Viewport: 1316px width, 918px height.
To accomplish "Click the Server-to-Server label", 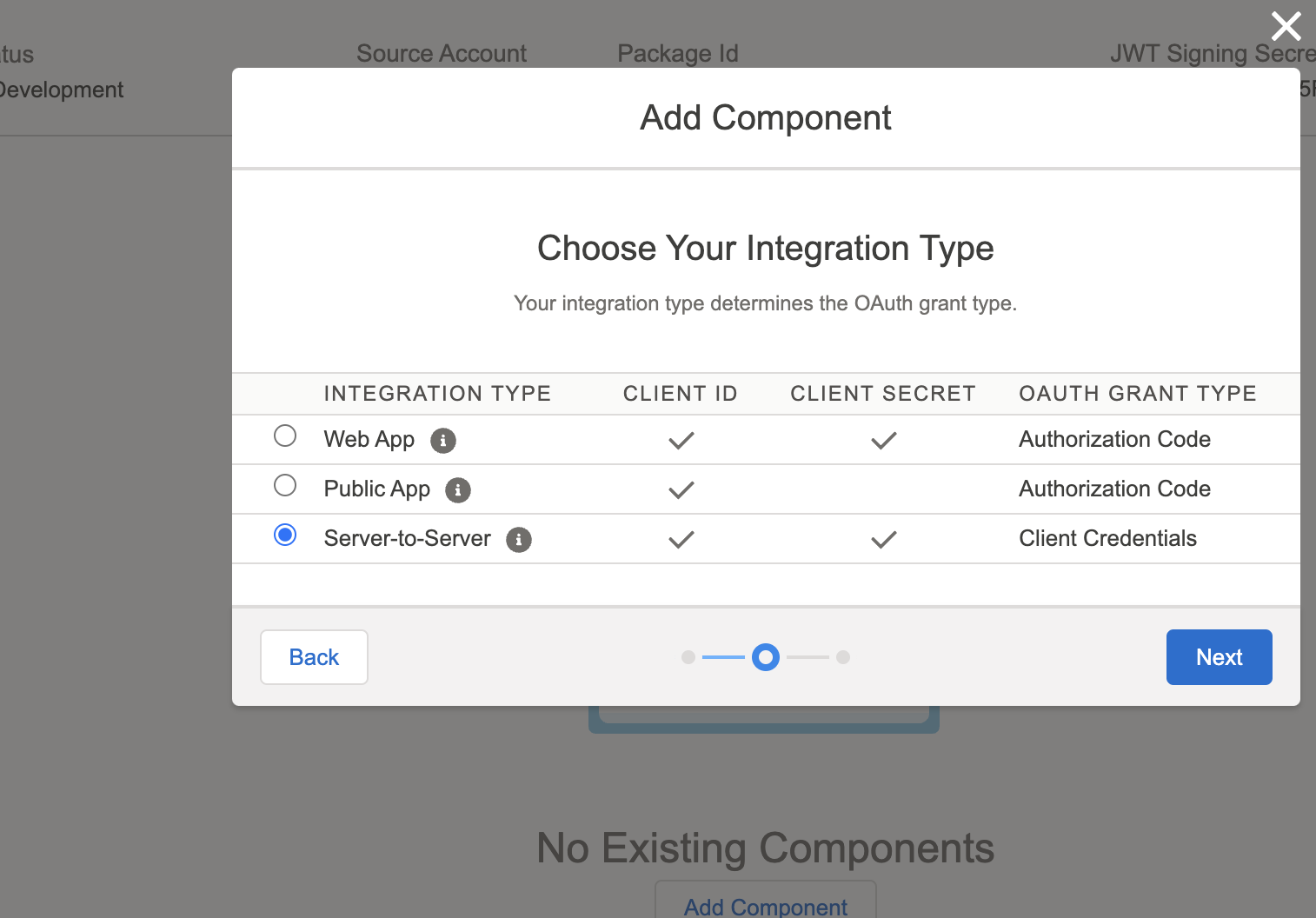I will click(408, 539).
